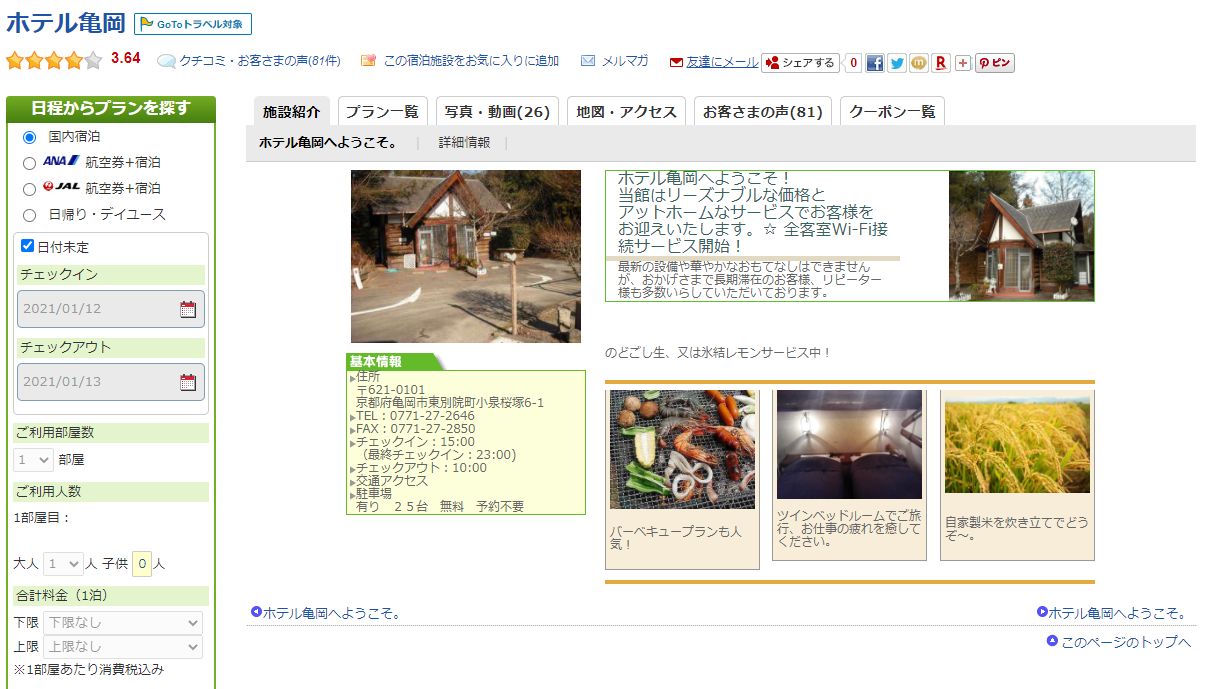Image resolution: width=1206 pixels, height=689 pixels.
Task: Click the 友達にメール link
Action: coord(722,62)
